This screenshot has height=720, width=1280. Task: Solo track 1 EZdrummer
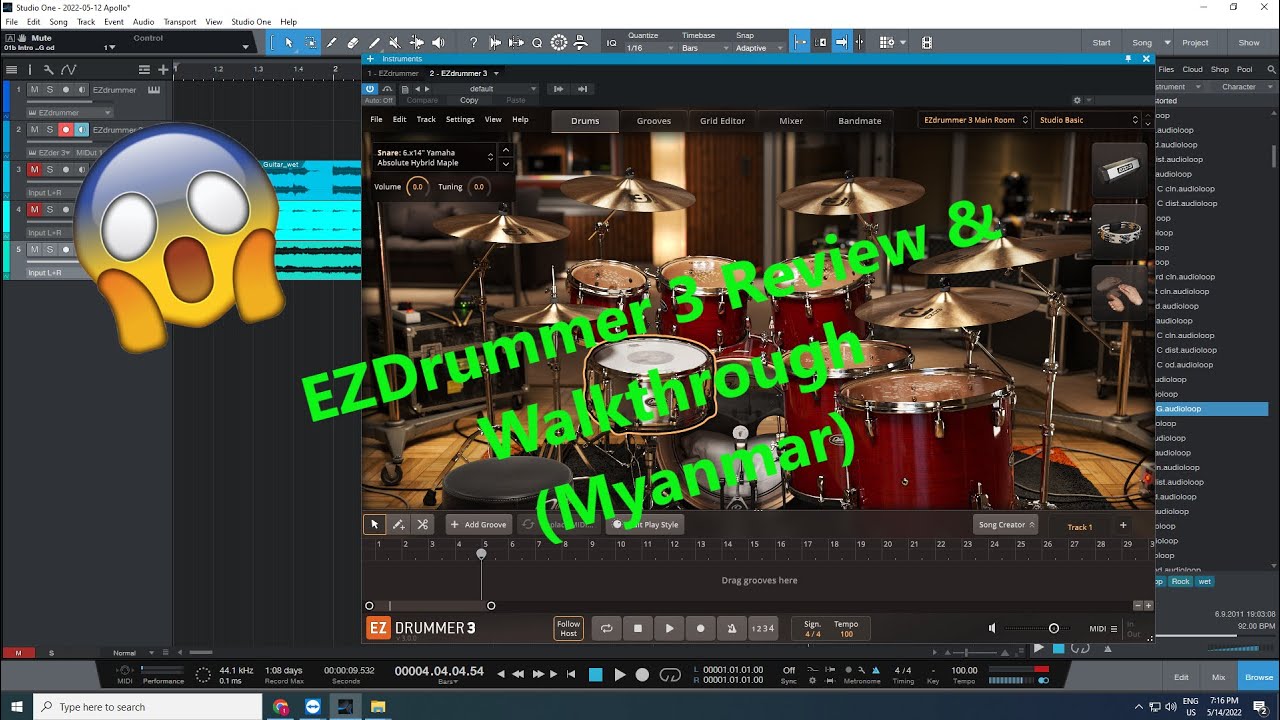pos(50,90)
